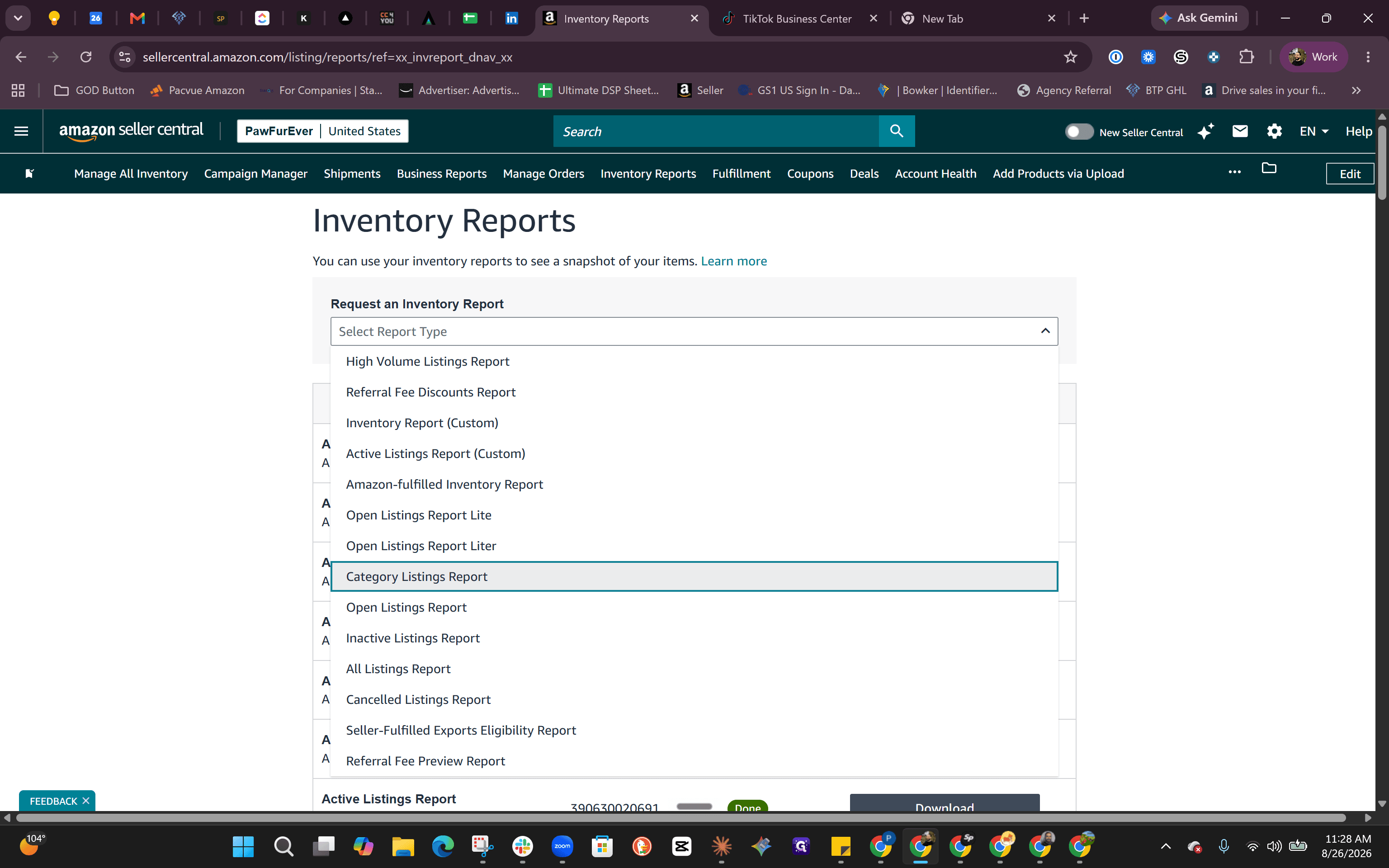Click the horizontal page scrollbar

[x=681, y=817]
